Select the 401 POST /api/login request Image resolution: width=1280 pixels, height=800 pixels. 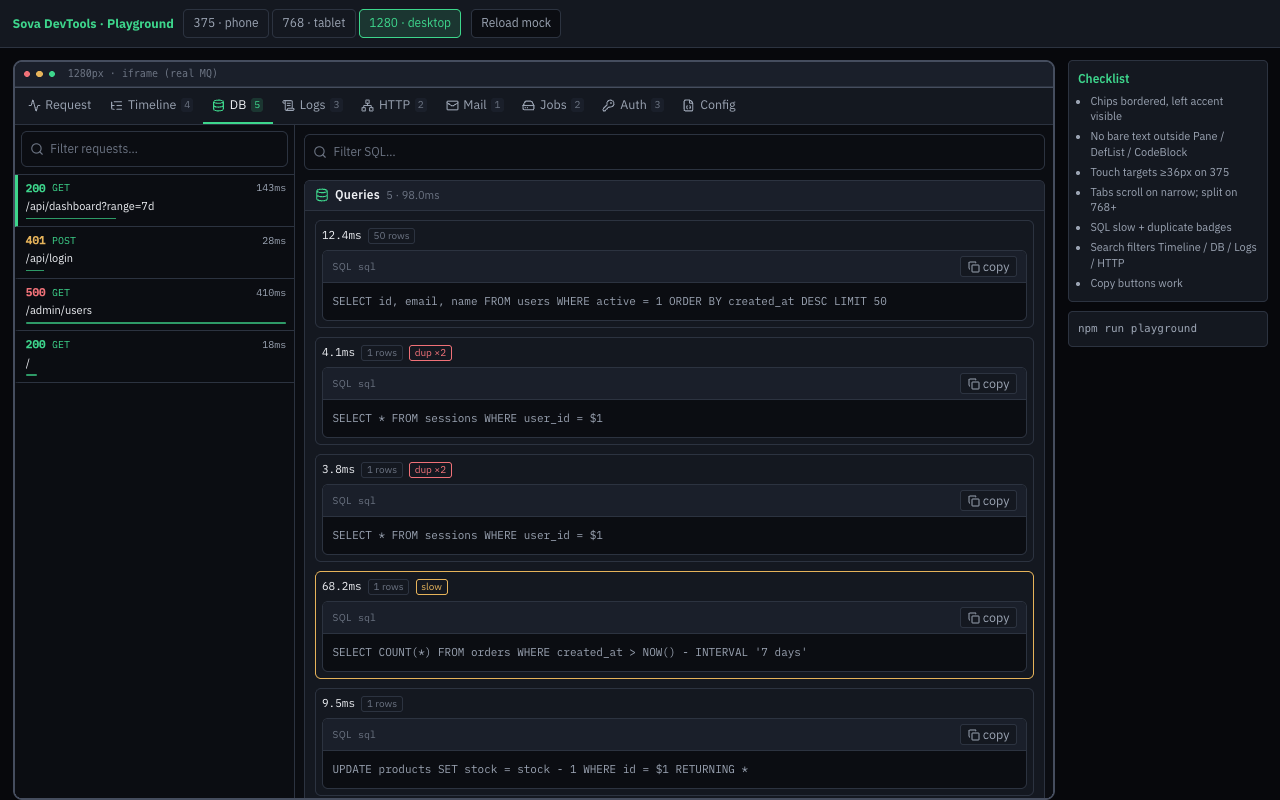pyautogui.click(x=155, y=253)
